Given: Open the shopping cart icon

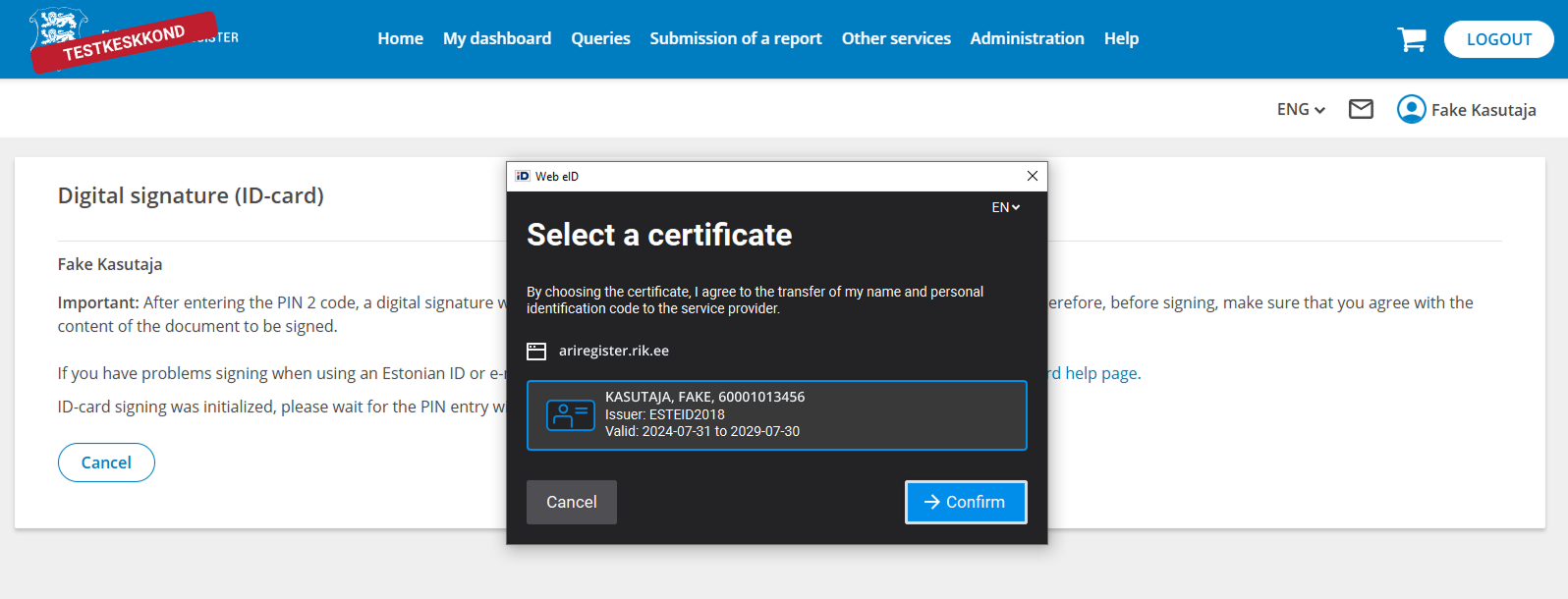Looking at the screenshot, I should (1412, 39).
